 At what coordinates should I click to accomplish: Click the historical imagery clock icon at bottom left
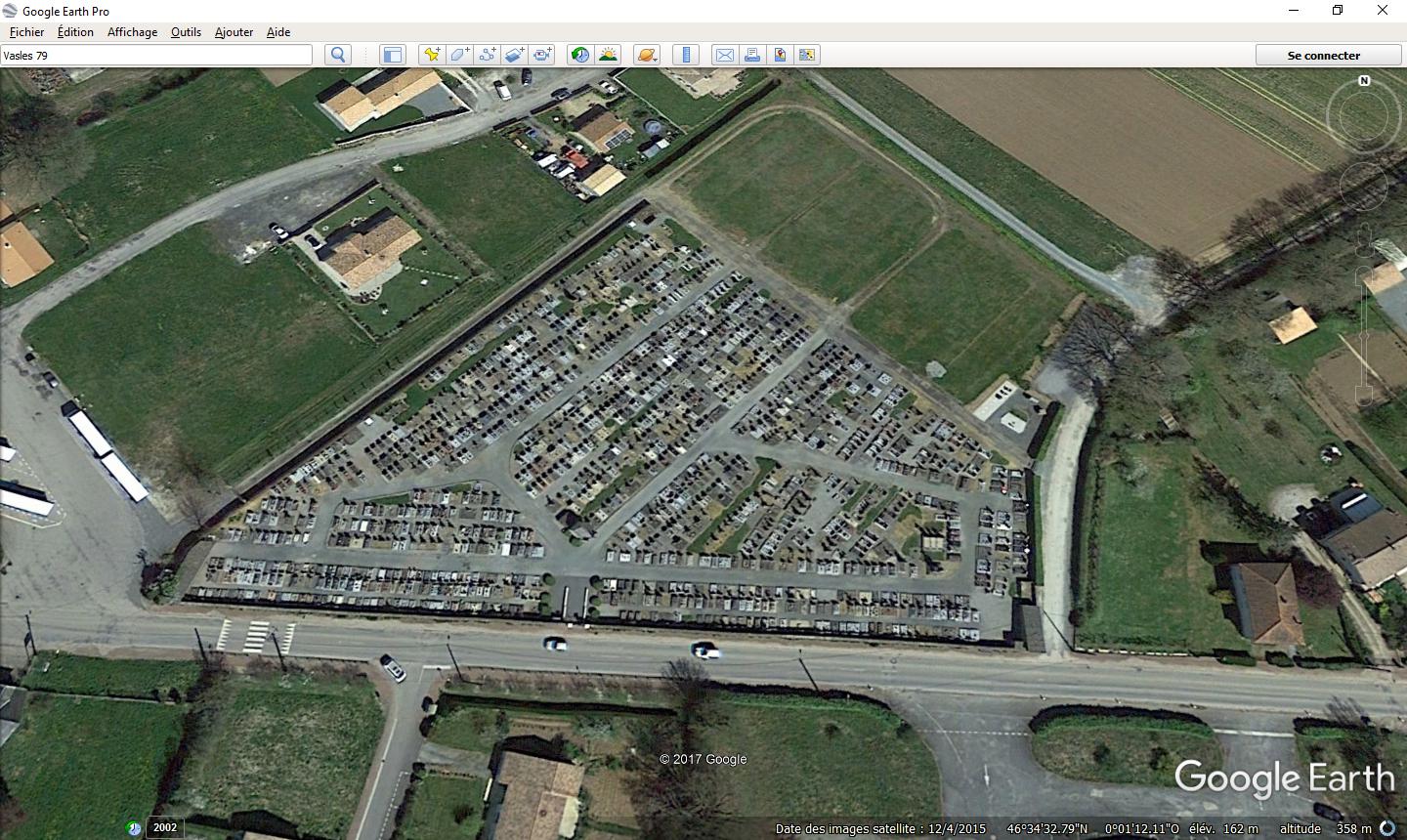coord(134,828)
